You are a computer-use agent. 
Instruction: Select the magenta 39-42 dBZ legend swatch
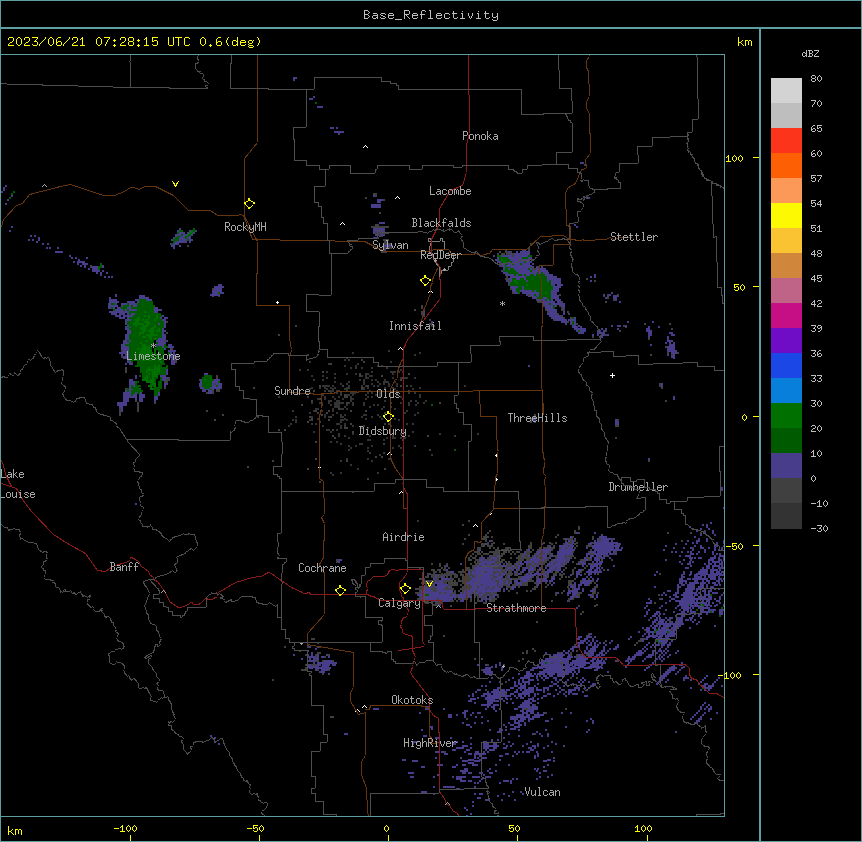click(786, 315)
